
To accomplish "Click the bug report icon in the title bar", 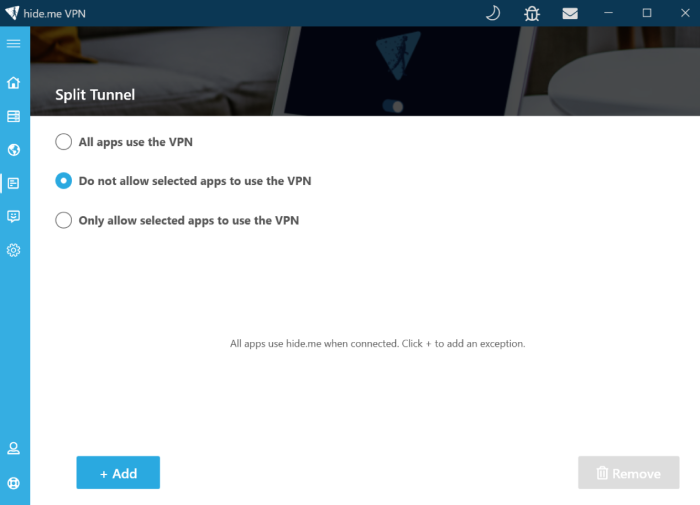I will [x=532, y=13].
